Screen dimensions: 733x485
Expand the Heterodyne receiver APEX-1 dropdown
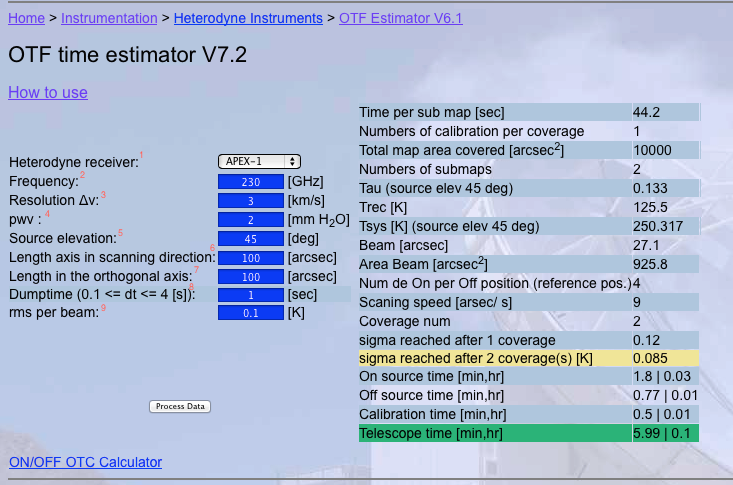pos(259,161)
